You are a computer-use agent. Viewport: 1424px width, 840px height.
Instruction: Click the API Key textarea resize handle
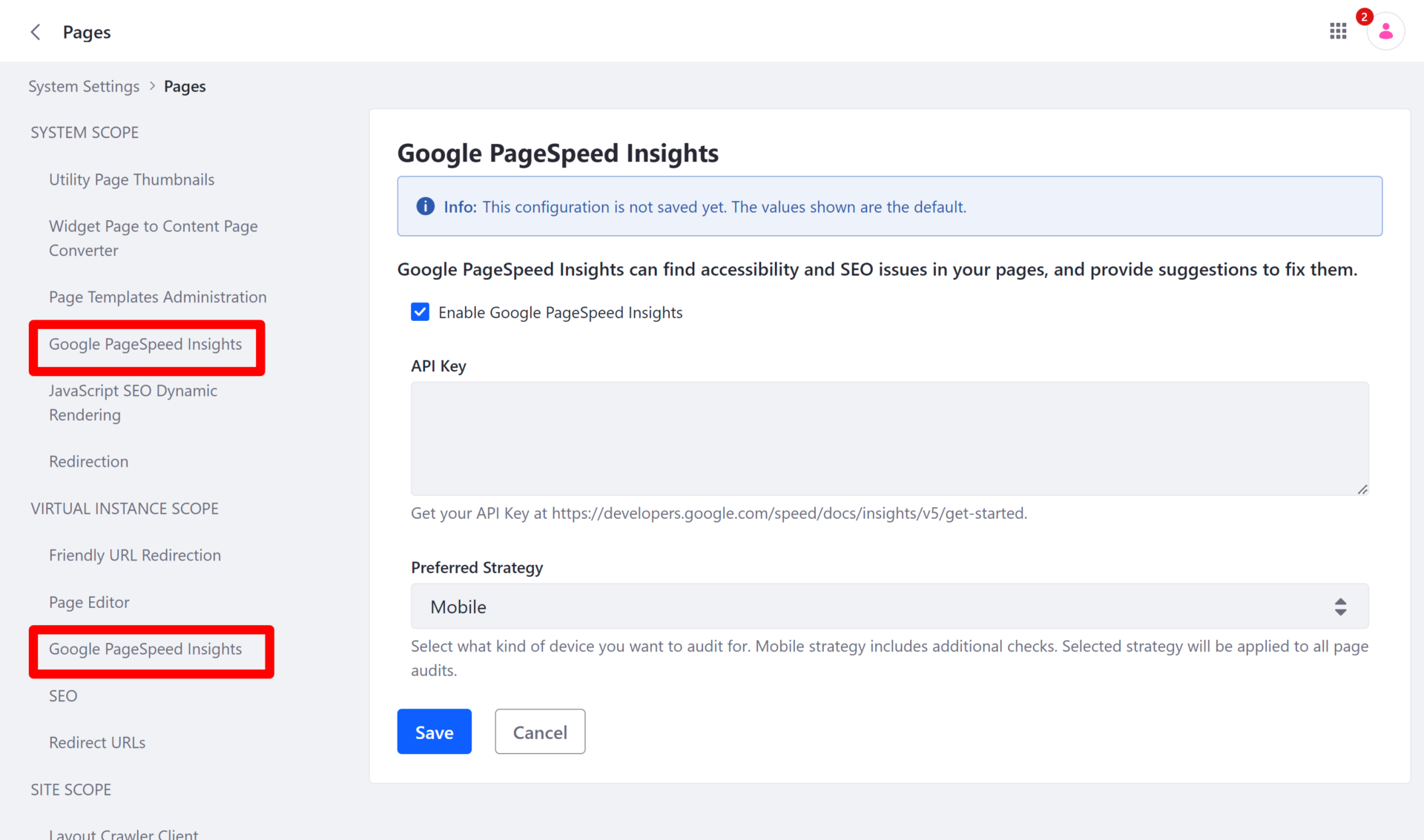click(x=1362, y=489)
